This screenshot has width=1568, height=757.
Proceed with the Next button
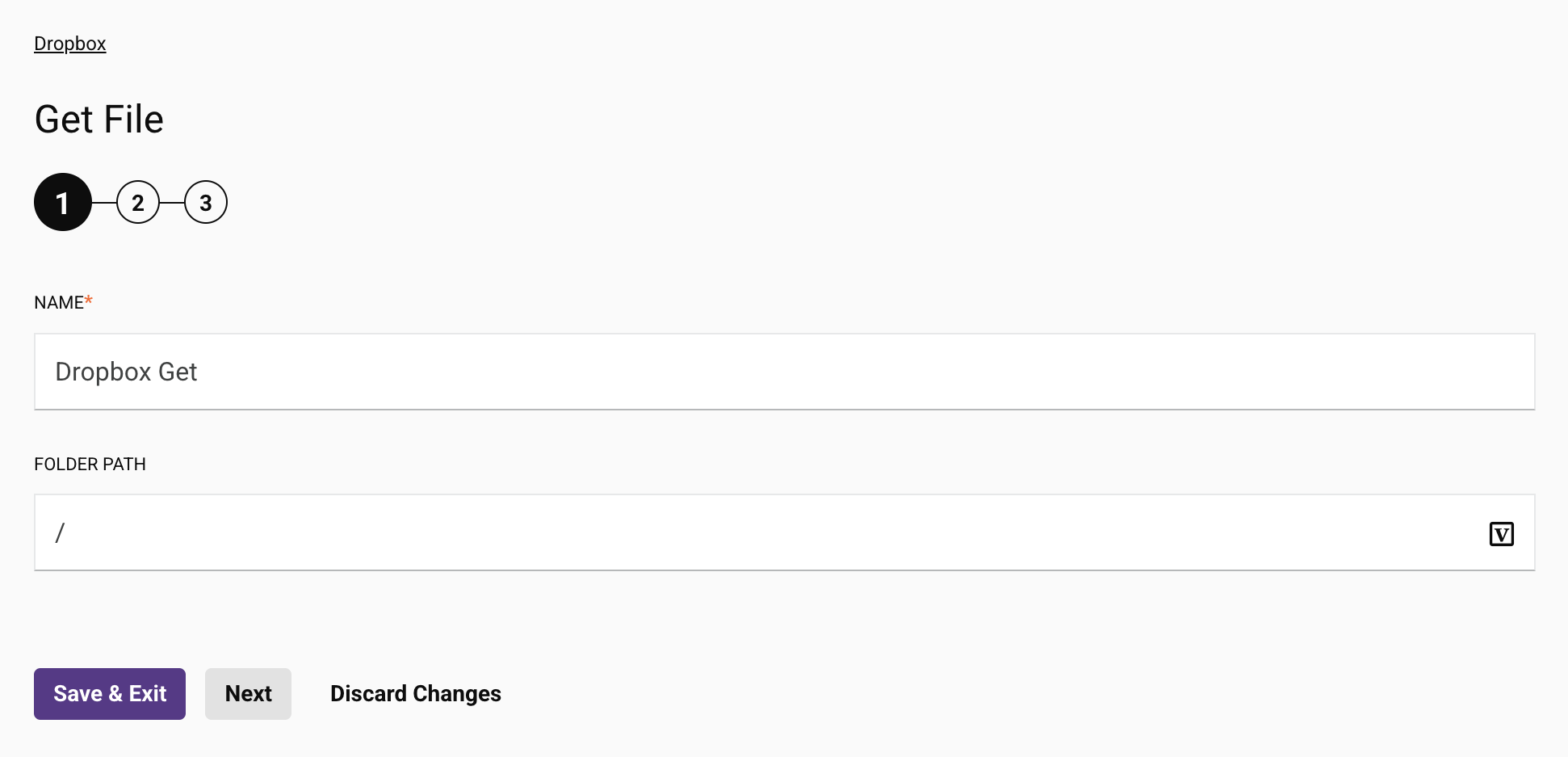(x=248, y=694)
